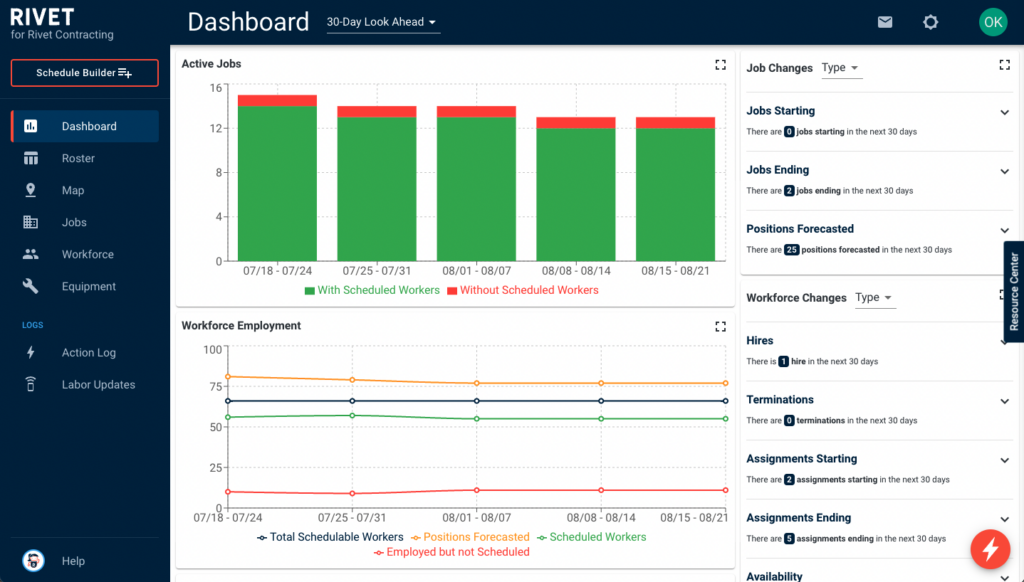1024x582 pixels.
Task: Go to Dashboard in sidebar
Action: click(85, 126)
